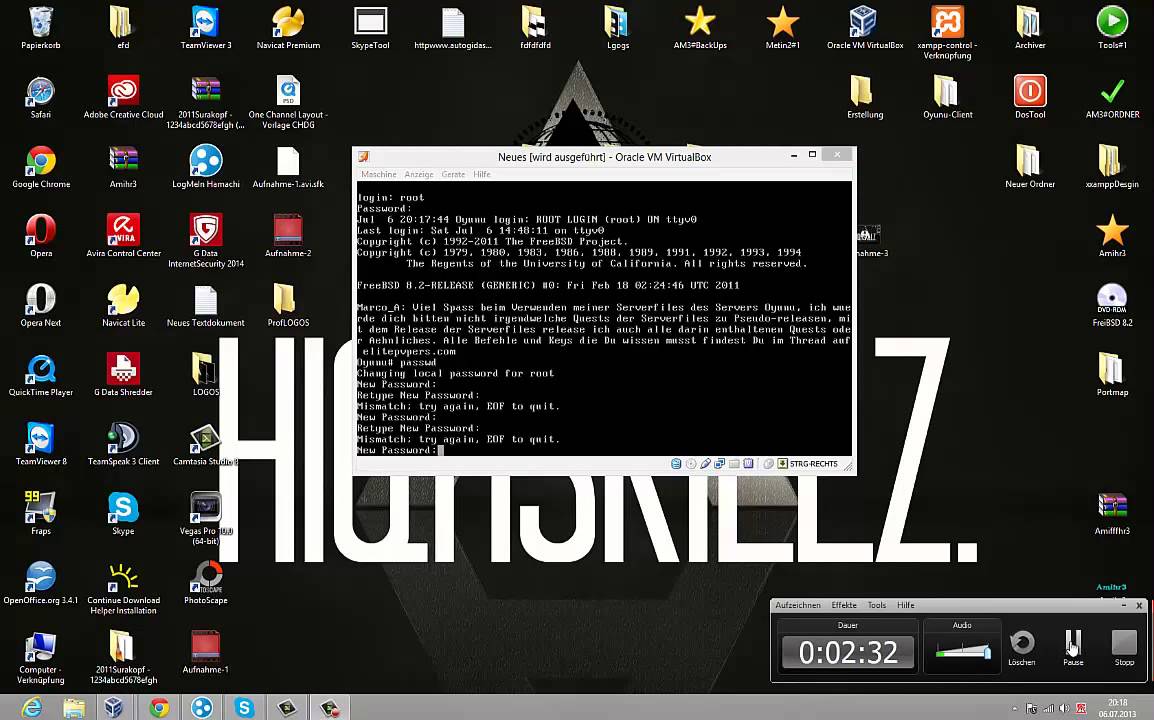Open the Anzeige menu in VirtualBox
1154x720 pixels.
419,174
